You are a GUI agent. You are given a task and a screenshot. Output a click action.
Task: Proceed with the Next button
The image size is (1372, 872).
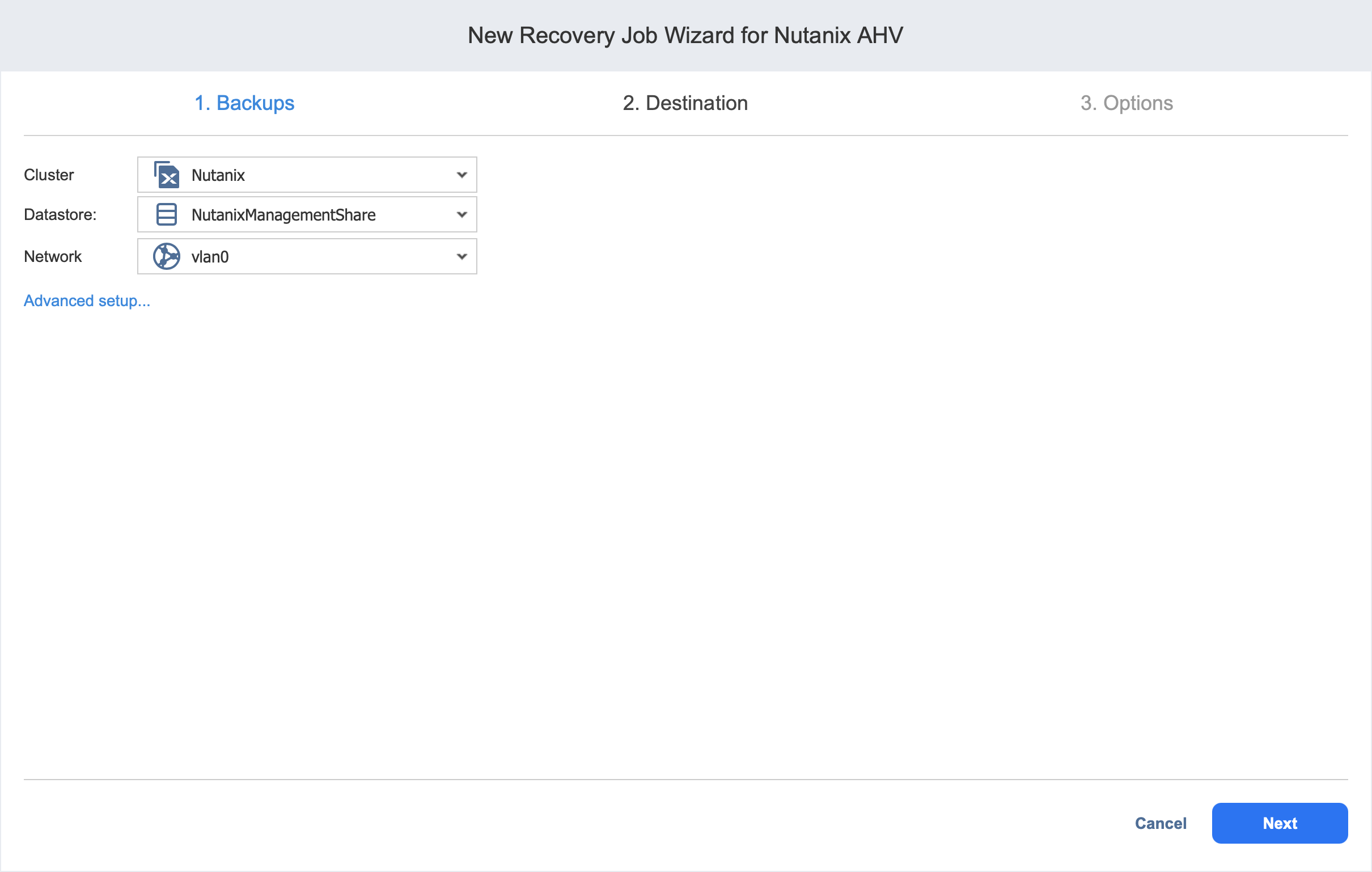click(1279, 823)
